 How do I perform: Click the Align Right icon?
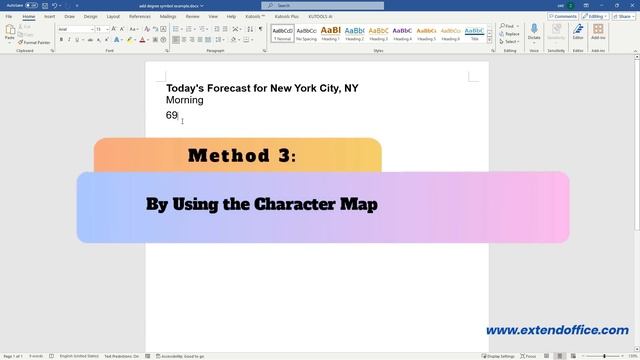click(x=192, y=40)
